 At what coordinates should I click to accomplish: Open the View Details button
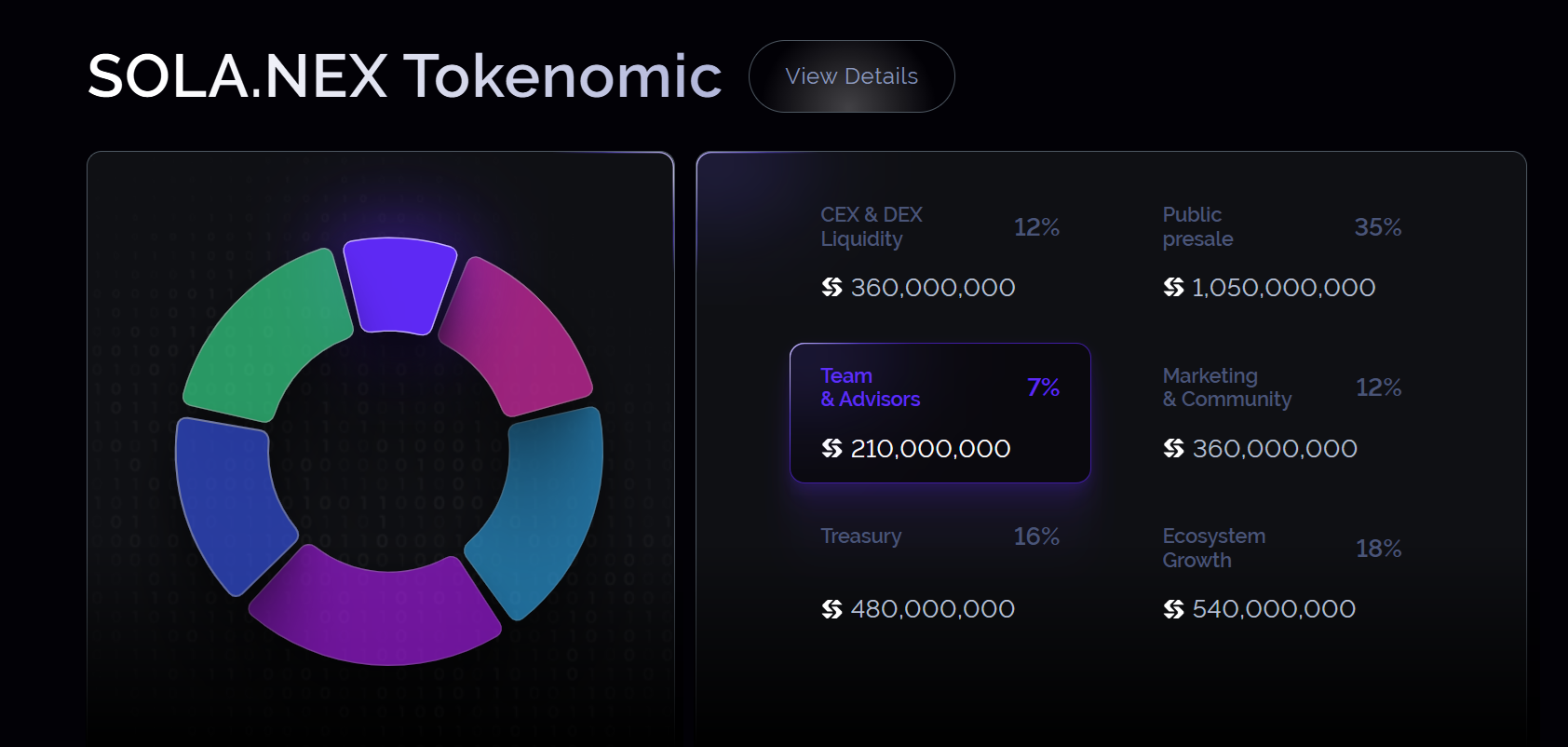(851, 76)
